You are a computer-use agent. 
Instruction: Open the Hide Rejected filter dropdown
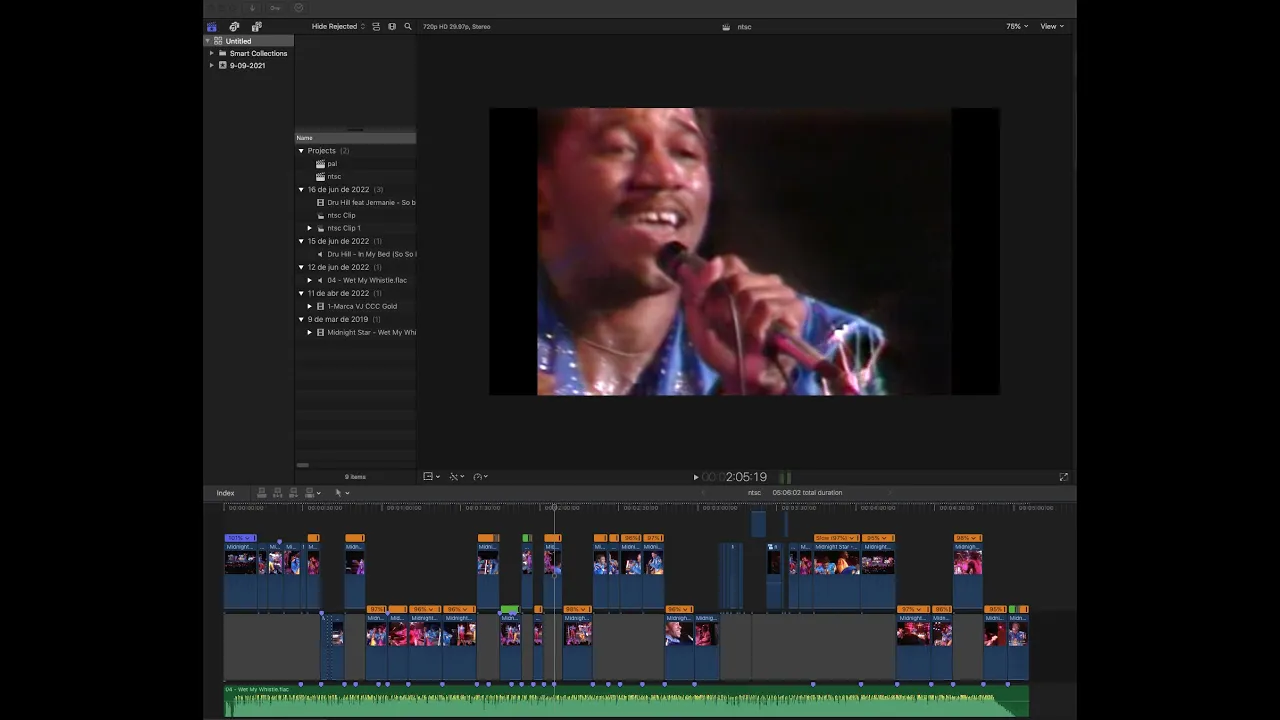point(338,27)
